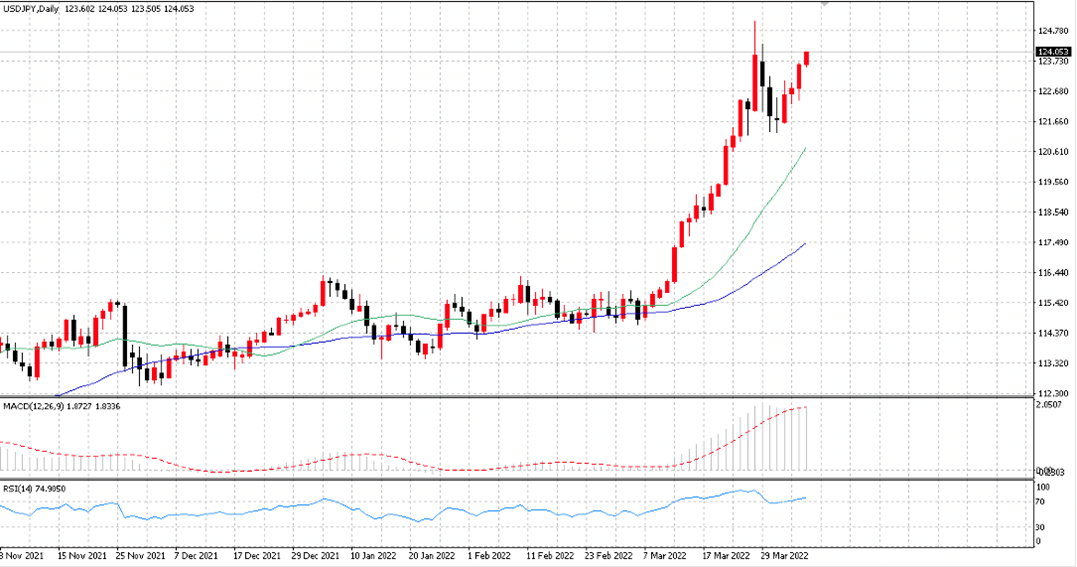This screenshot has width=1077, height=567.
Task: Click the 10 Jan 2022 date label
Action: pos(373,555)
